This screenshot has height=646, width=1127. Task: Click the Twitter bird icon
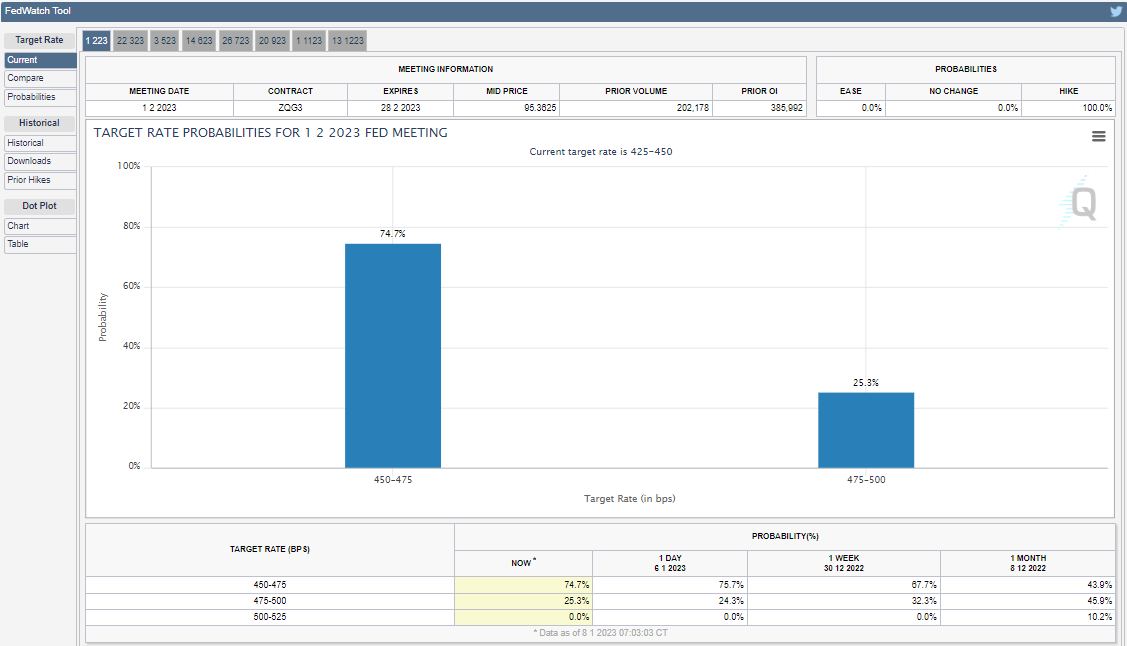coord(1115,11)
